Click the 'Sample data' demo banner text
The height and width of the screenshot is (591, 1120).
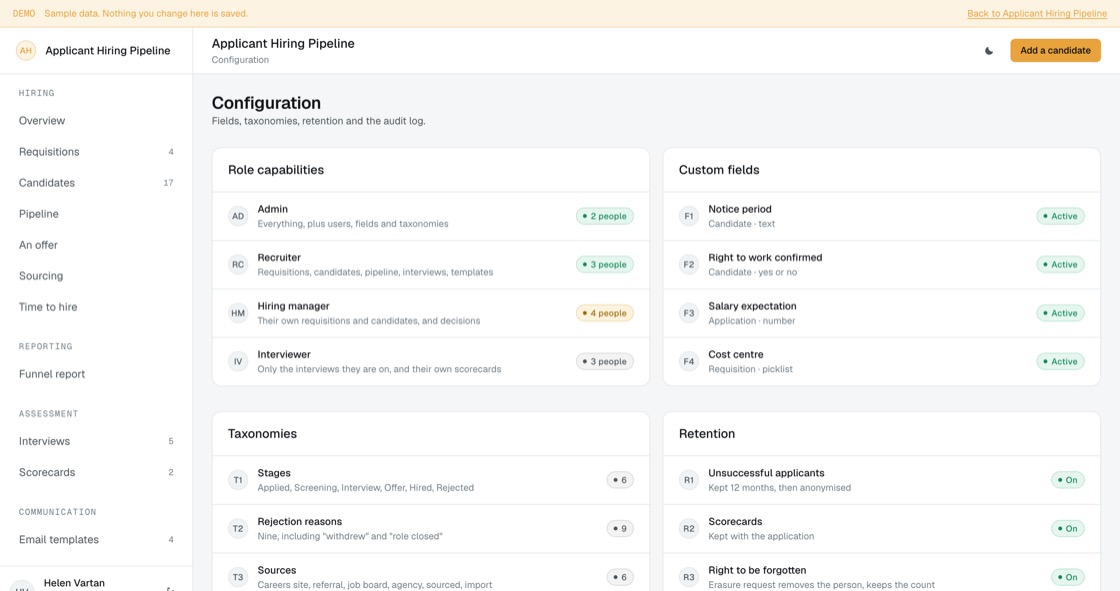pos(146,14)
